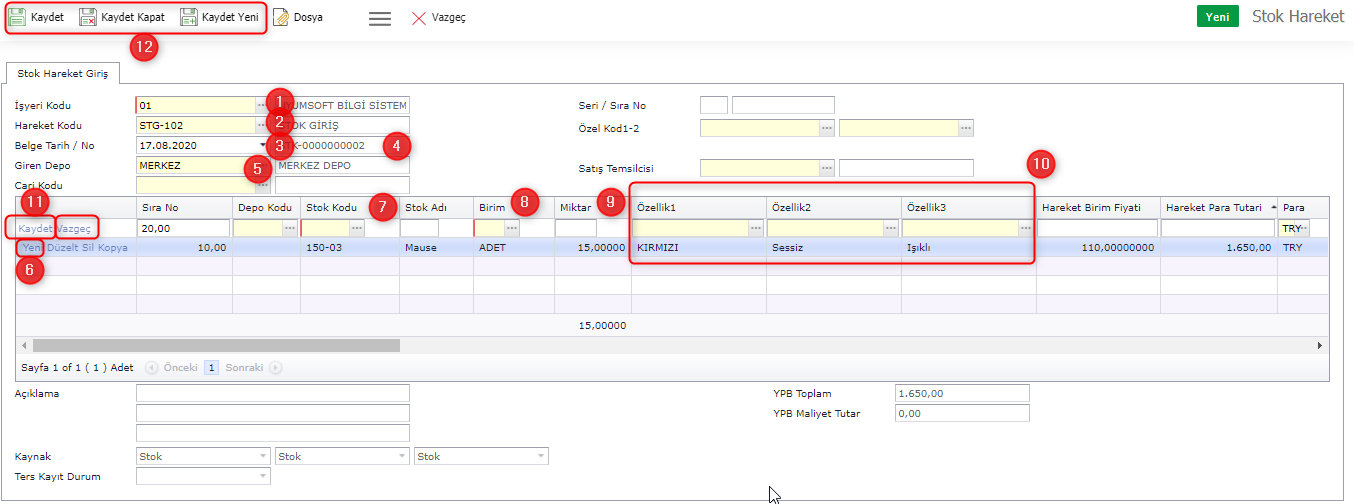Open Hareket Kodu lookup ellipsis button
1354x504 pixels.
tap(262, 125)
